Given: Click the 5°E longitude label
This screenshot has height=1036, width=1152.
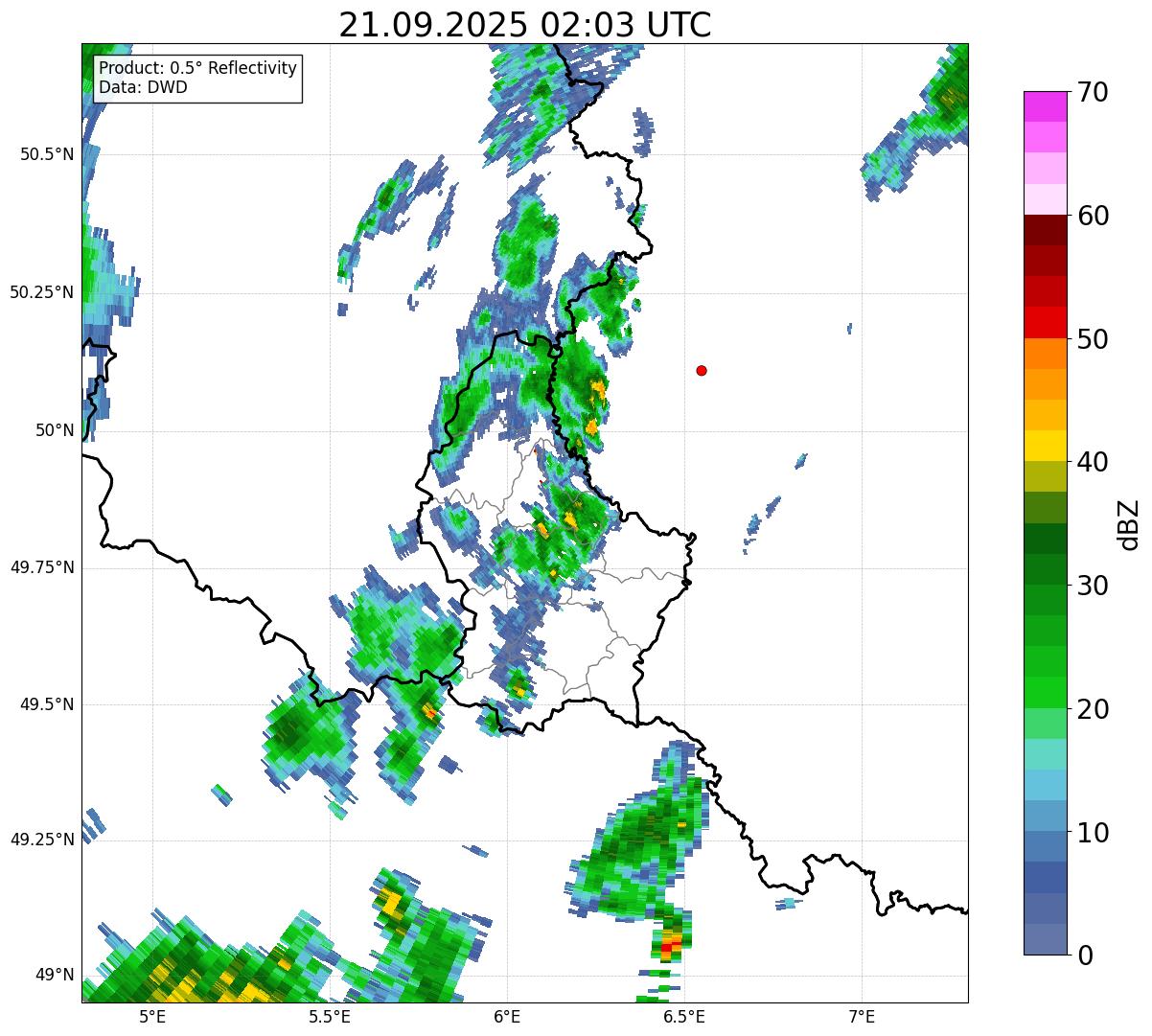Looking at the screenshot, I should 152,1016.
